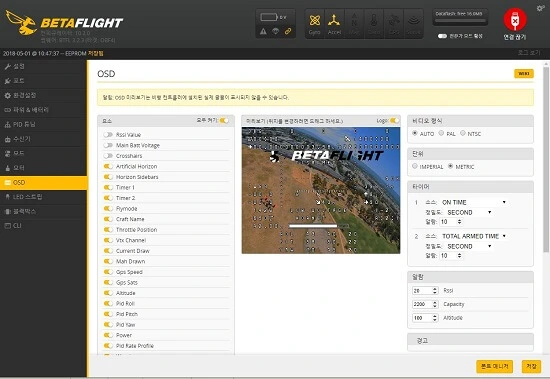Open timer 2 precision SECOND dropdown
550x379 pixels.
coord(469,246)
